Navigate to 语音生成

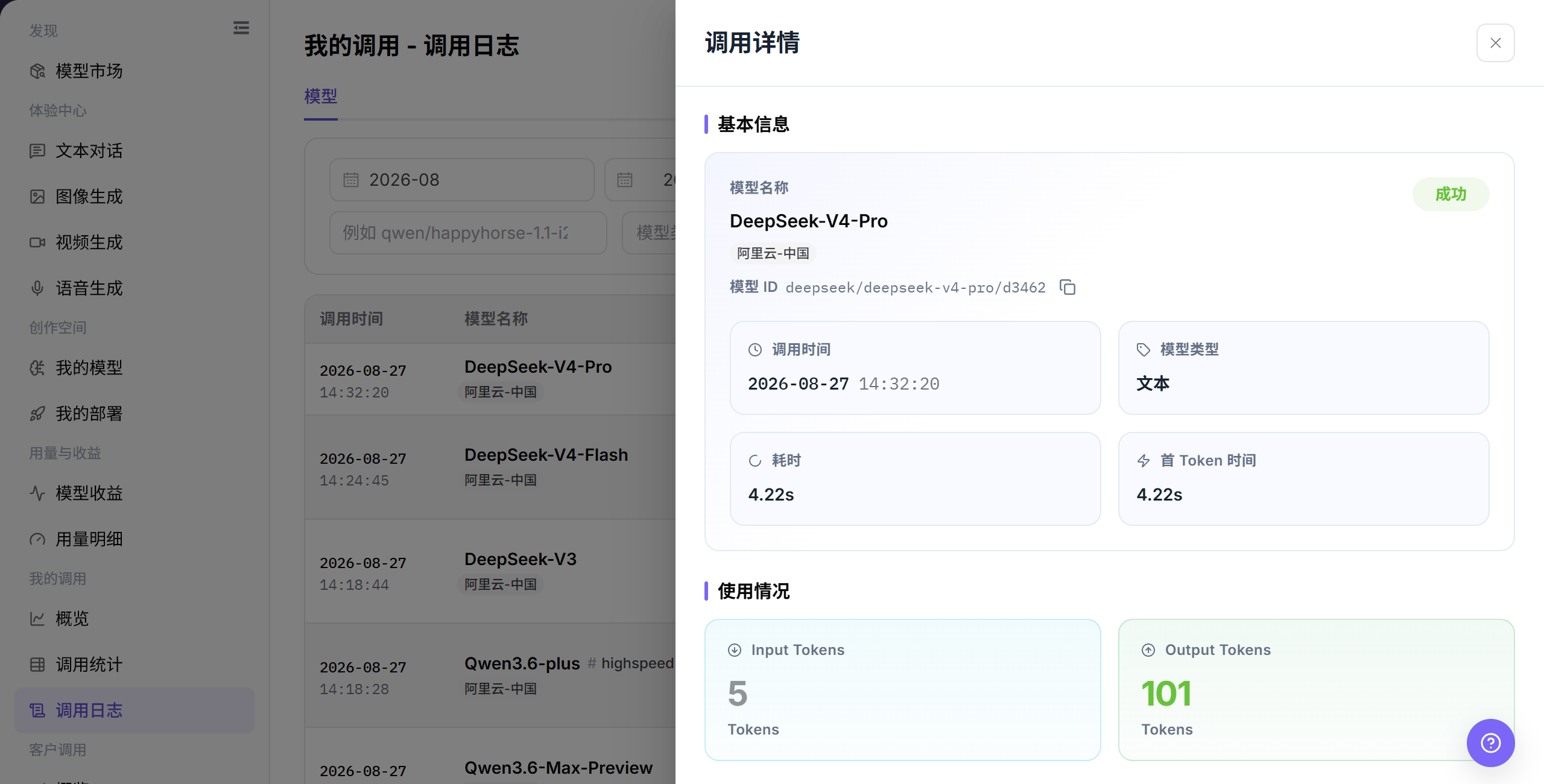pyautogui.click(x=134, y=288)
